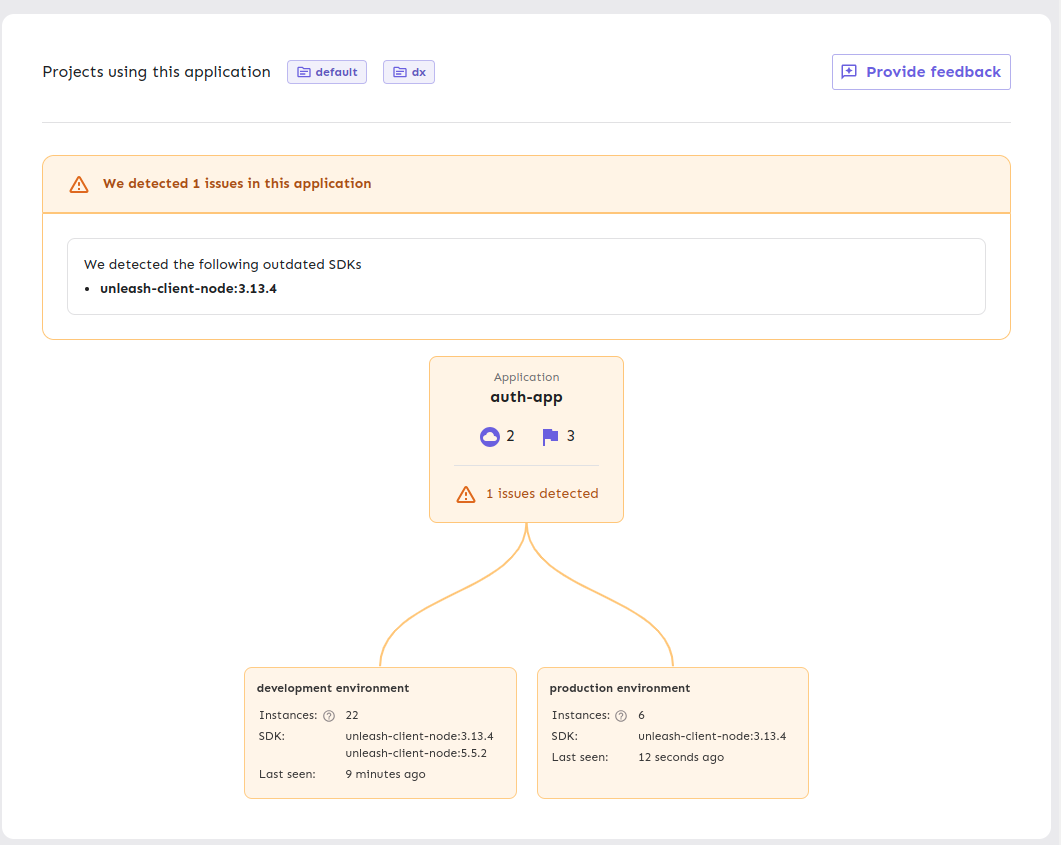Viewport: 1061px width, 845px height.
Task: Click the help icon next to development Instances
Action: 327,715
